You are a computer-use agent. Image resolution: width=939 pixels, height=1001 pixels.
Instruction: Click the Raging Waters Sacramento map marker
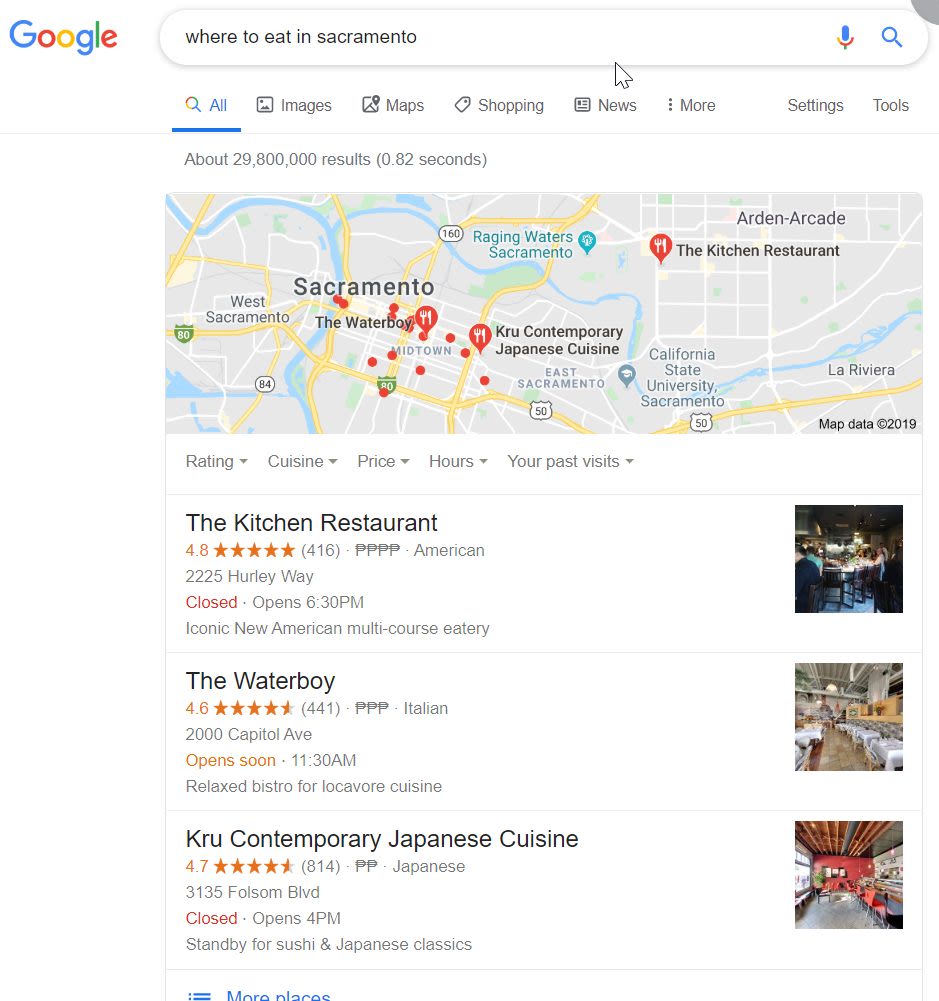[x=587, y=242]
